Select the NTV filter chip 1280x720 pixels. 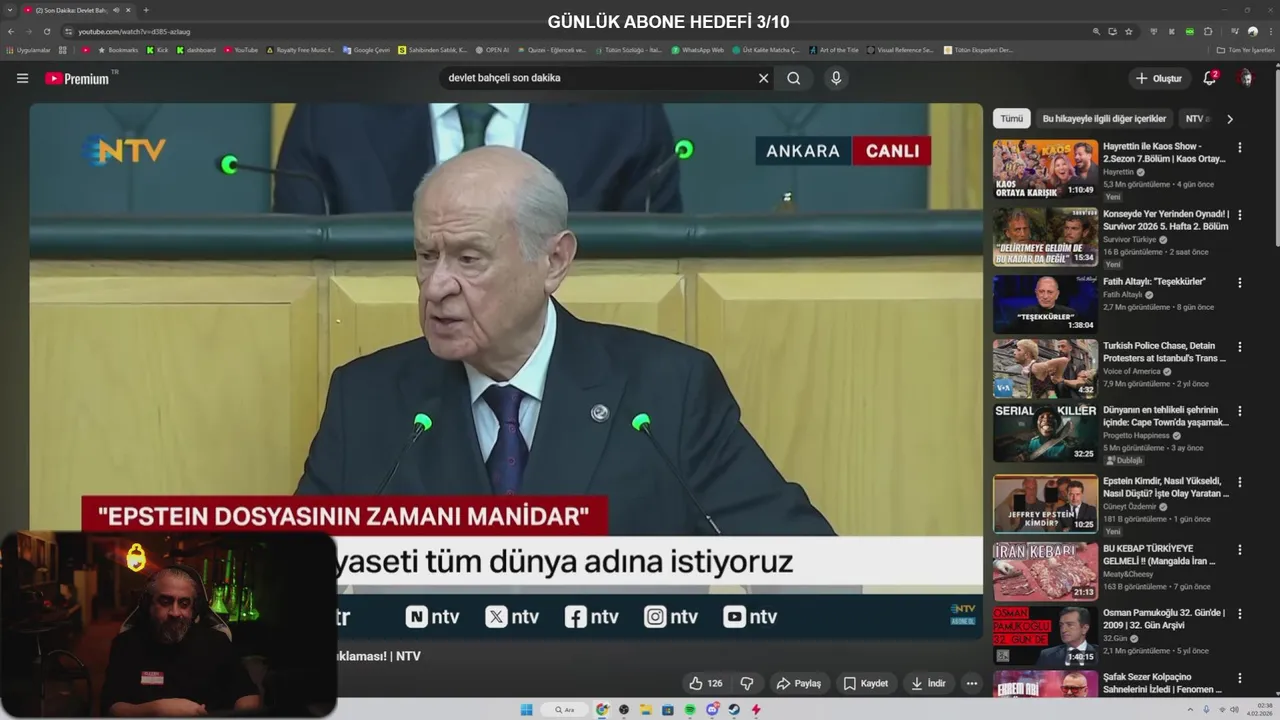[x=1196, y=119]
